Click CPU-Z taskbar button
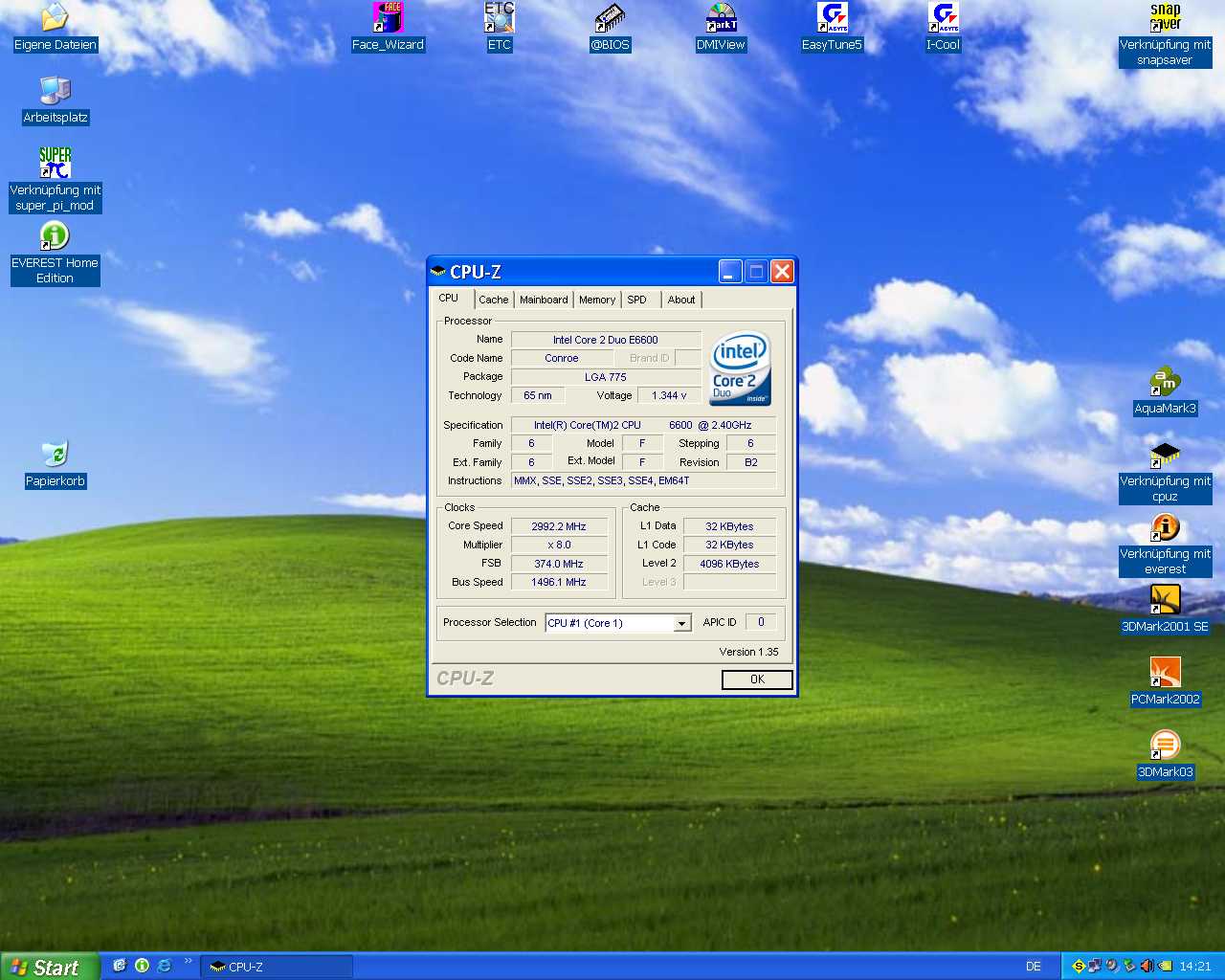This screenshot has height=980, width=1225. coord(277,967)
